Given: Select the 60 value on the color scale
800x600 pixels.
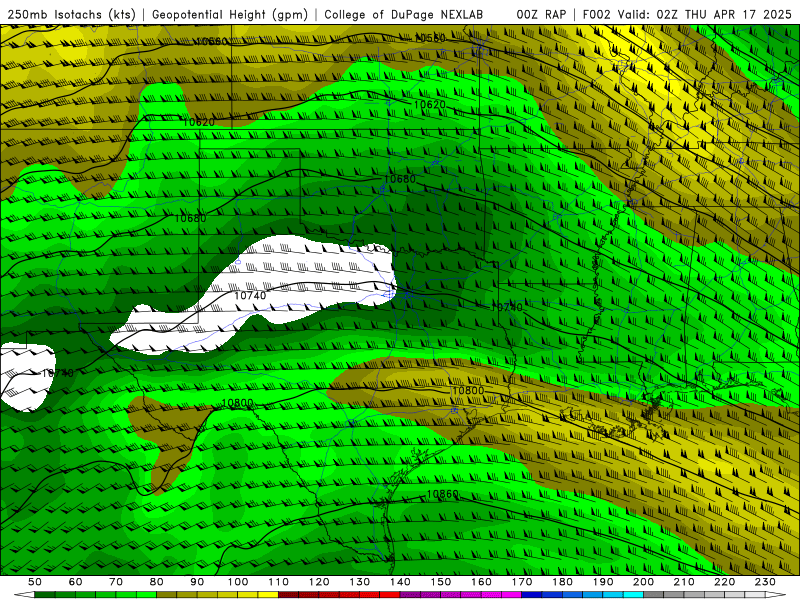Looking at the screenshot, I should pyautogui.click(x=75, y=582).
